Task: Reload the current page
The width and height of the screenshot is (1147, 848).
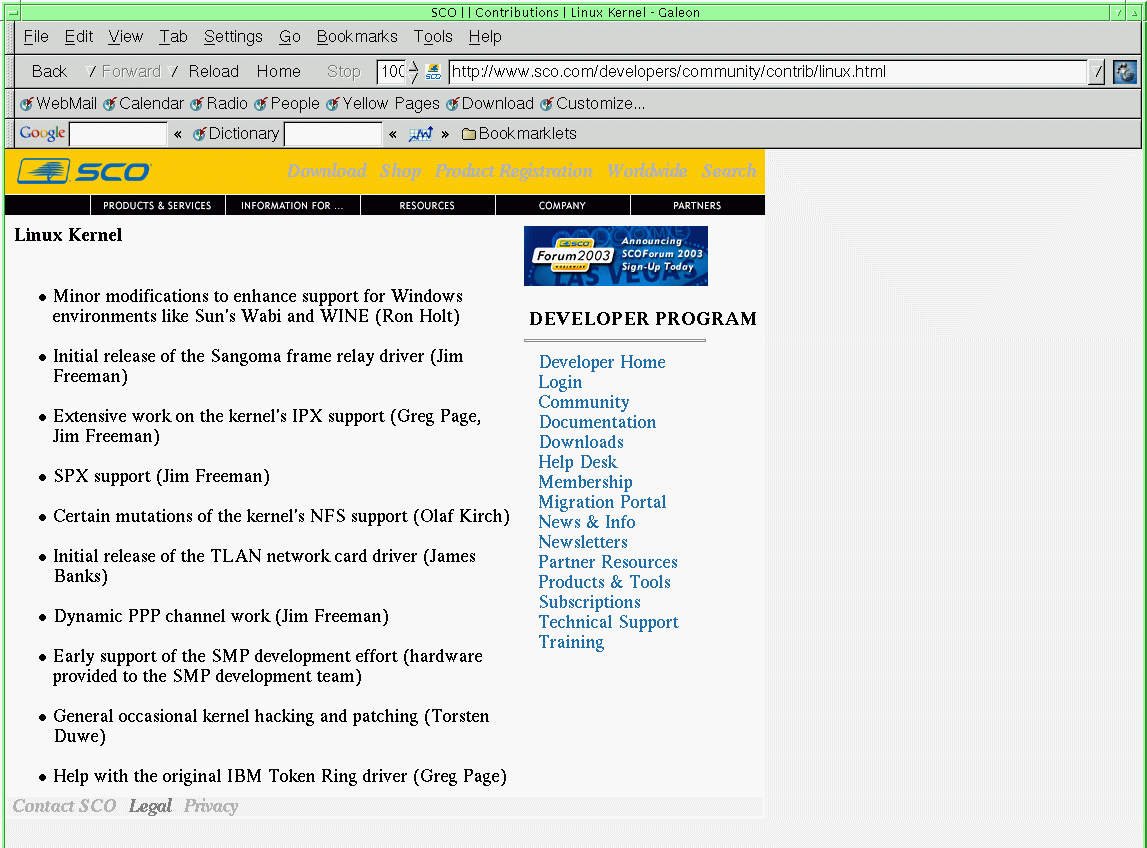Action: coord(214,72)
